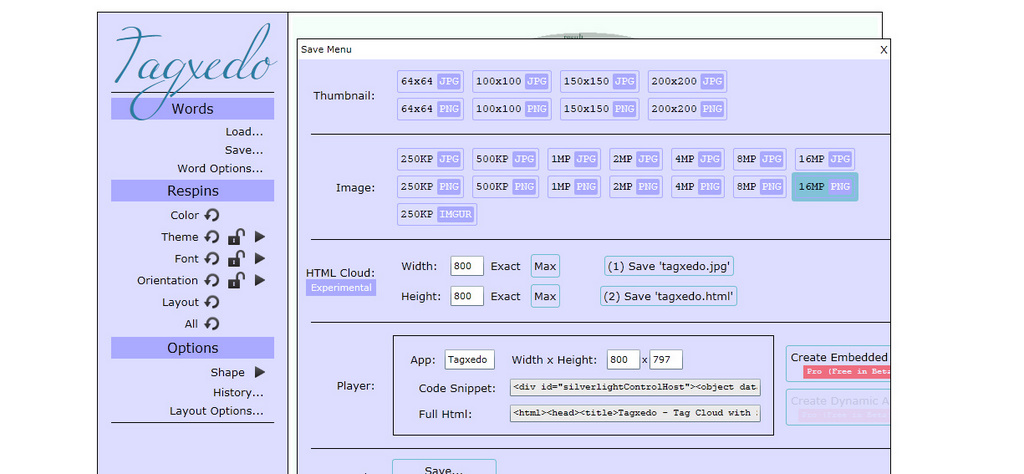Expand the Font submenu arrow
The height and width of the screenshot is (474, 1024).
point(260,259)
